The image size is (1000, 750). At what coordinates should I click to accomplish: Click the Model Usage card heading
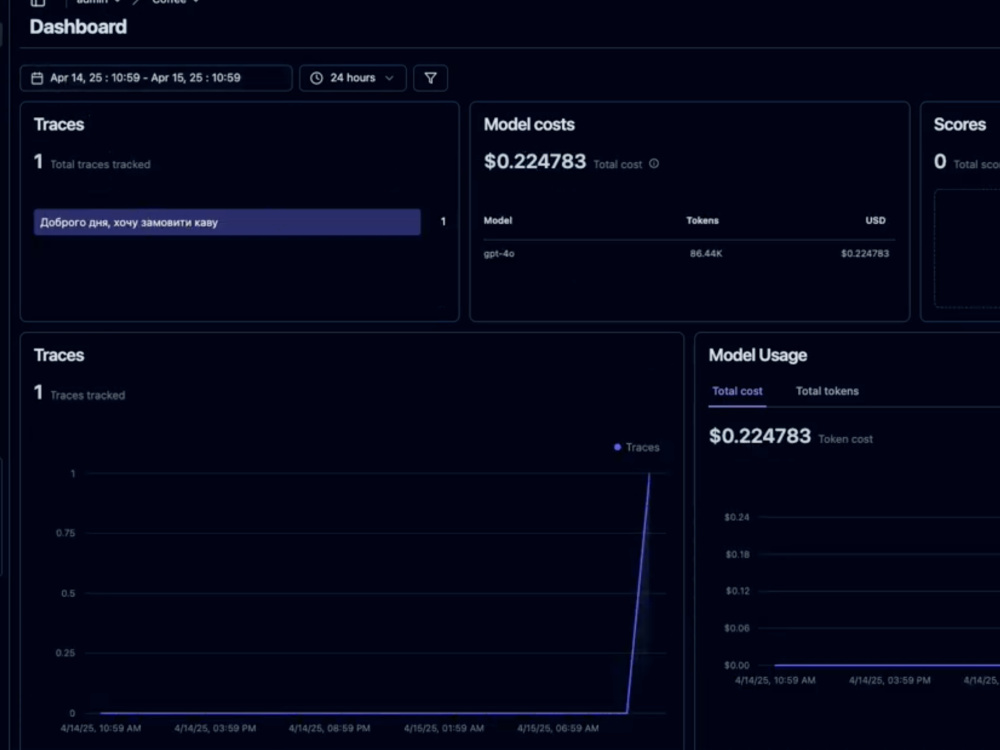click(x=758, y=355)
